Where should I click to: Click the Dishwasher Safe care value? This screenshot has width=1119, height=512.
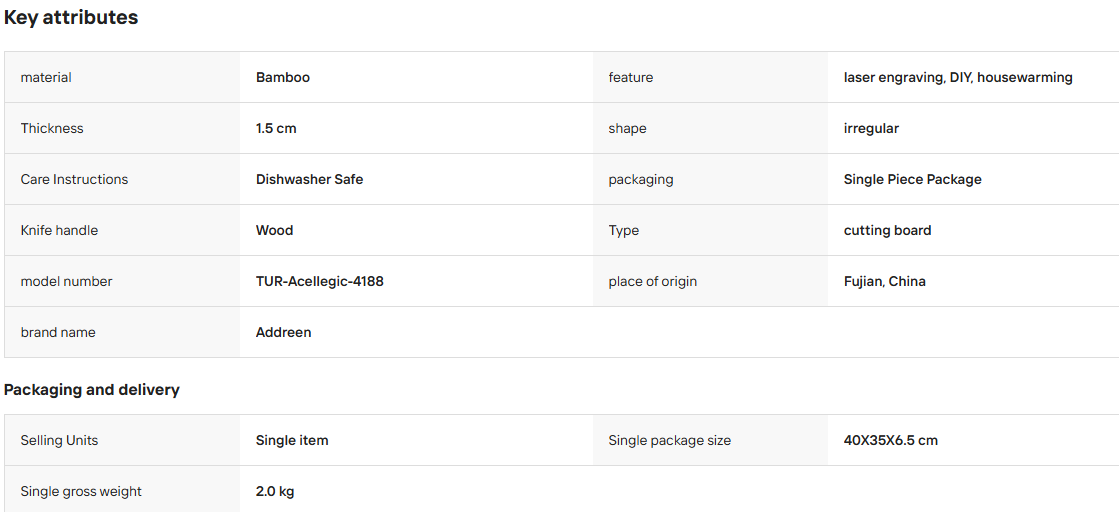coord(310,179)
